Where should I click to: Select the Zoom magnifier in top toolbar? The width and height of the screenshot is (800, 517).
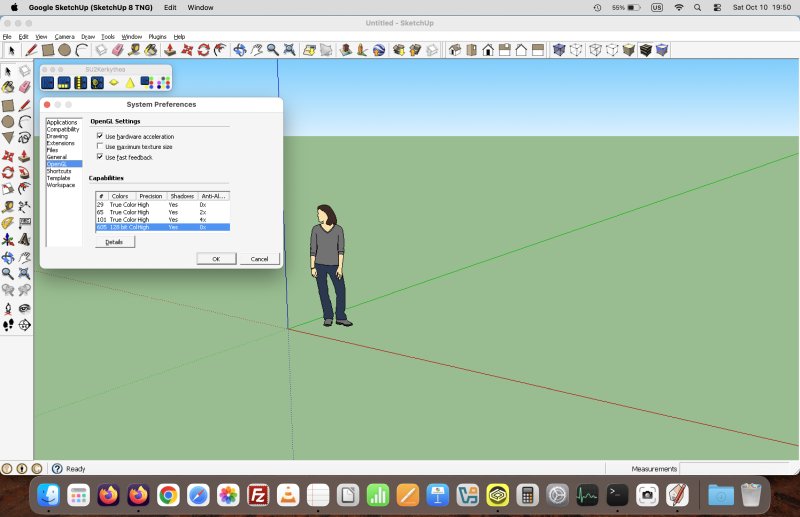pos(273,50)
